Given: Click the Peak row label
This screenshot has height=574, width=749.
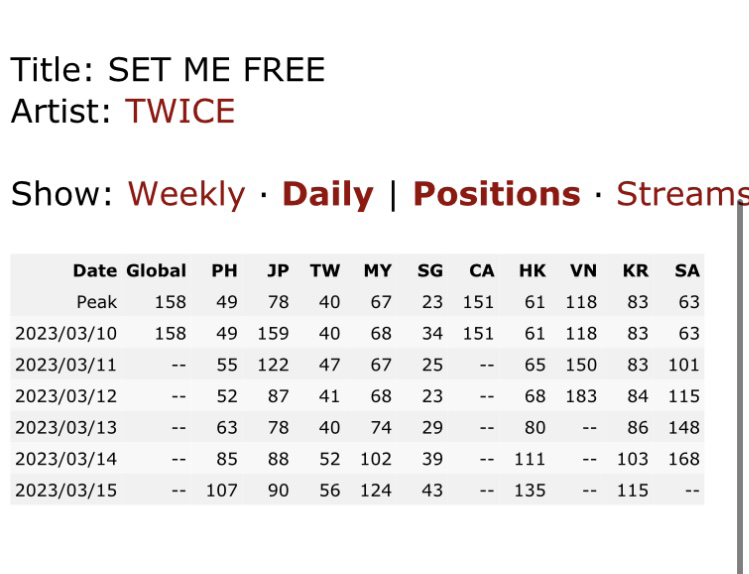Looking at the screenshot, I should pyautogui.click(x=96, y=302).
